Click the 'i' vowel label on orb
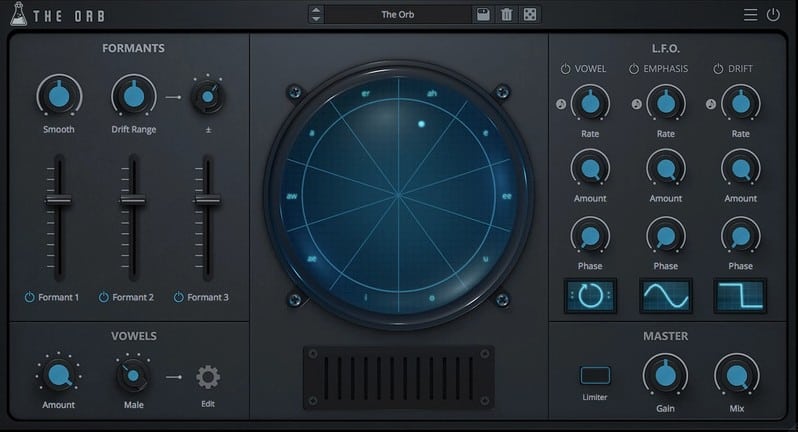The width and height of the screenshot is (798, 432). click(365, 297)
